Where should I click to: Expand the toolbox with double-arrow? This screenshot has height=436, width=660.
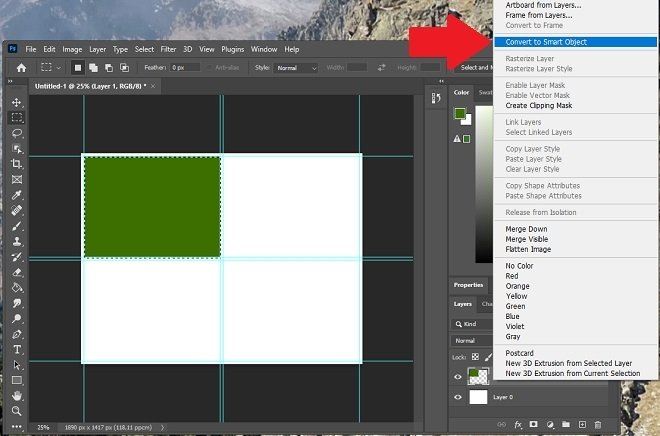[x=10, y=81]
